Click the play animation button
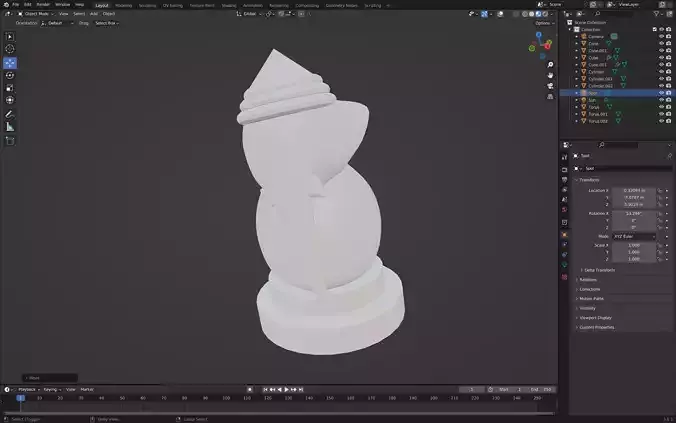 [x=286, y=389]
